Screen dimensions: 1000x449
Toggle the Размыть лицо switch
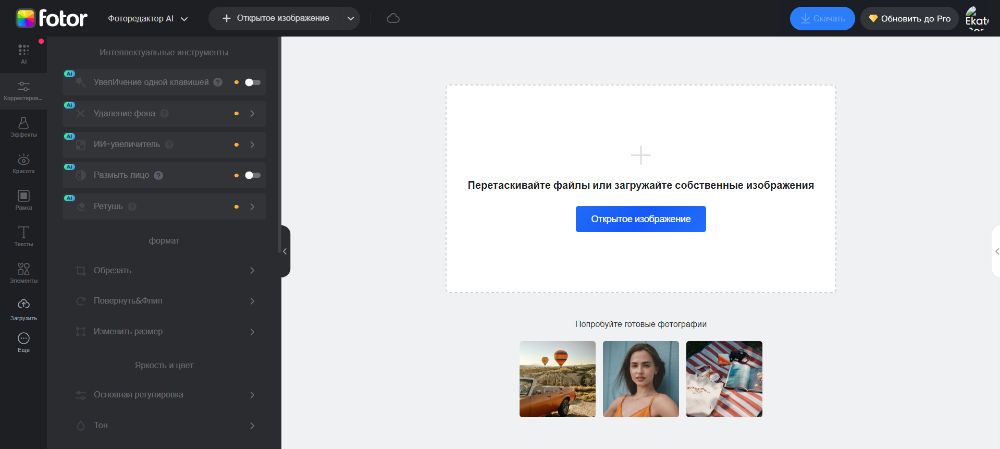pos(253,175)
